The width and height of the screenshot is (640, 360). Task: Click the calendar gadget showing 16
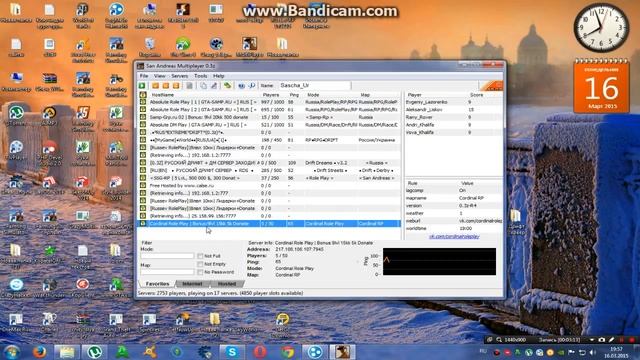tap(602, 87)
